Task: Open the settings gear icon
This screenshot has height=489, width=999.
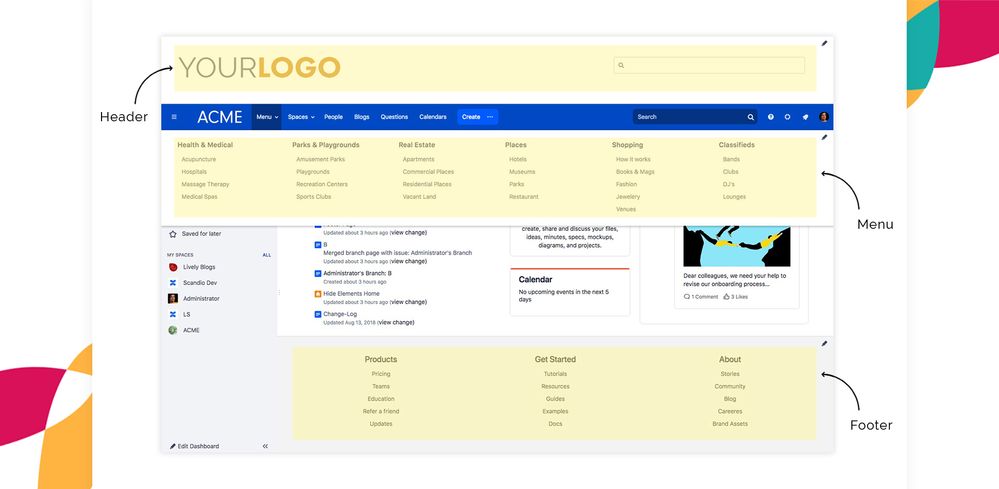Action: [787, 117]
